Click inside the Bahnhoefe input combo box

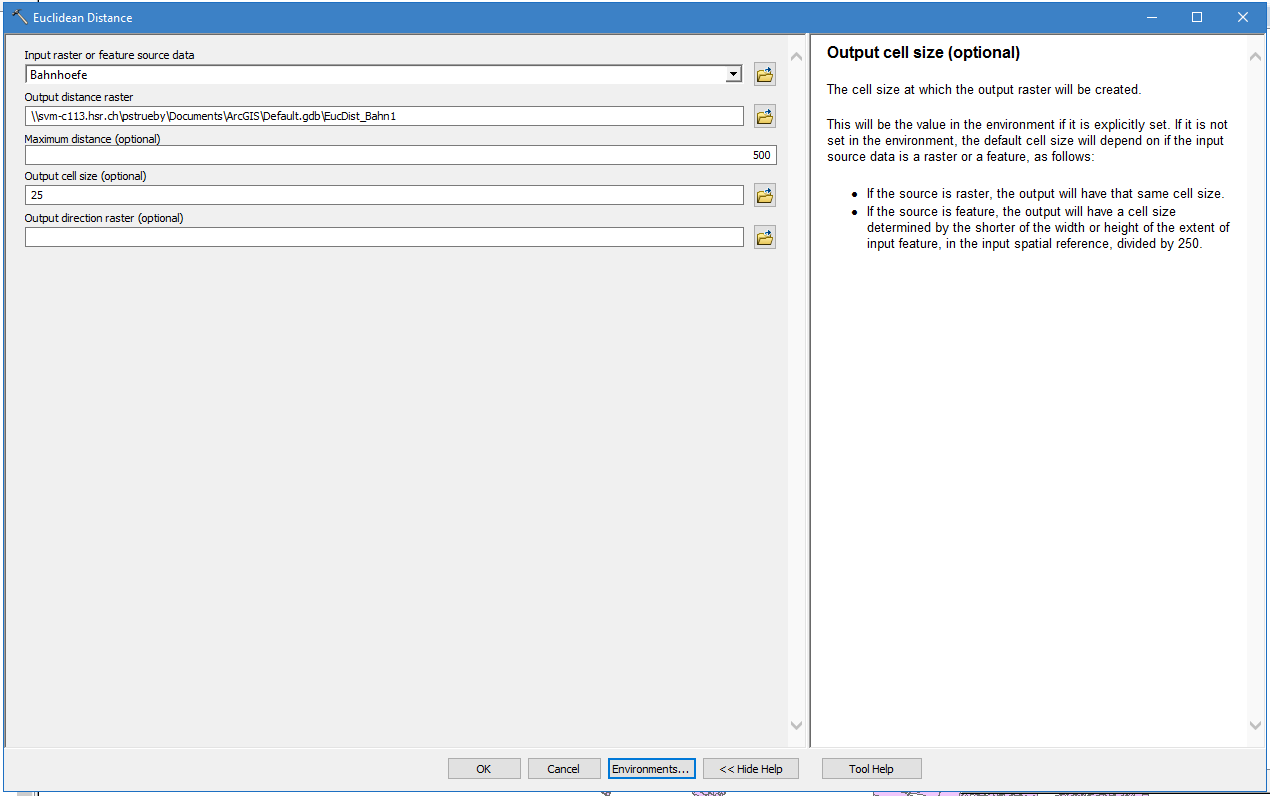[375, 75]
